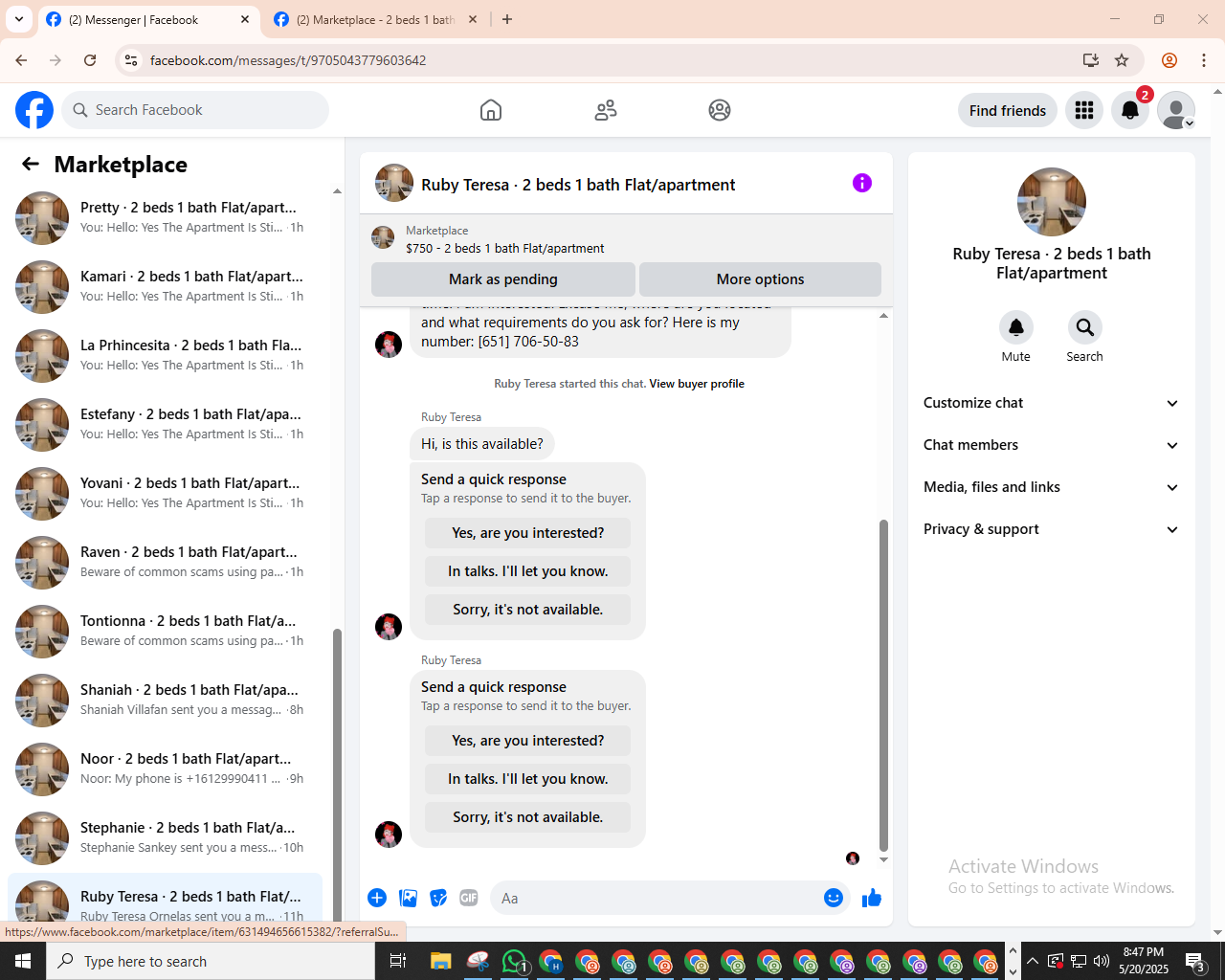This screenshot has width=1225, height=980.
Task: Send a thumbs-up like
Action: (872, 898)
